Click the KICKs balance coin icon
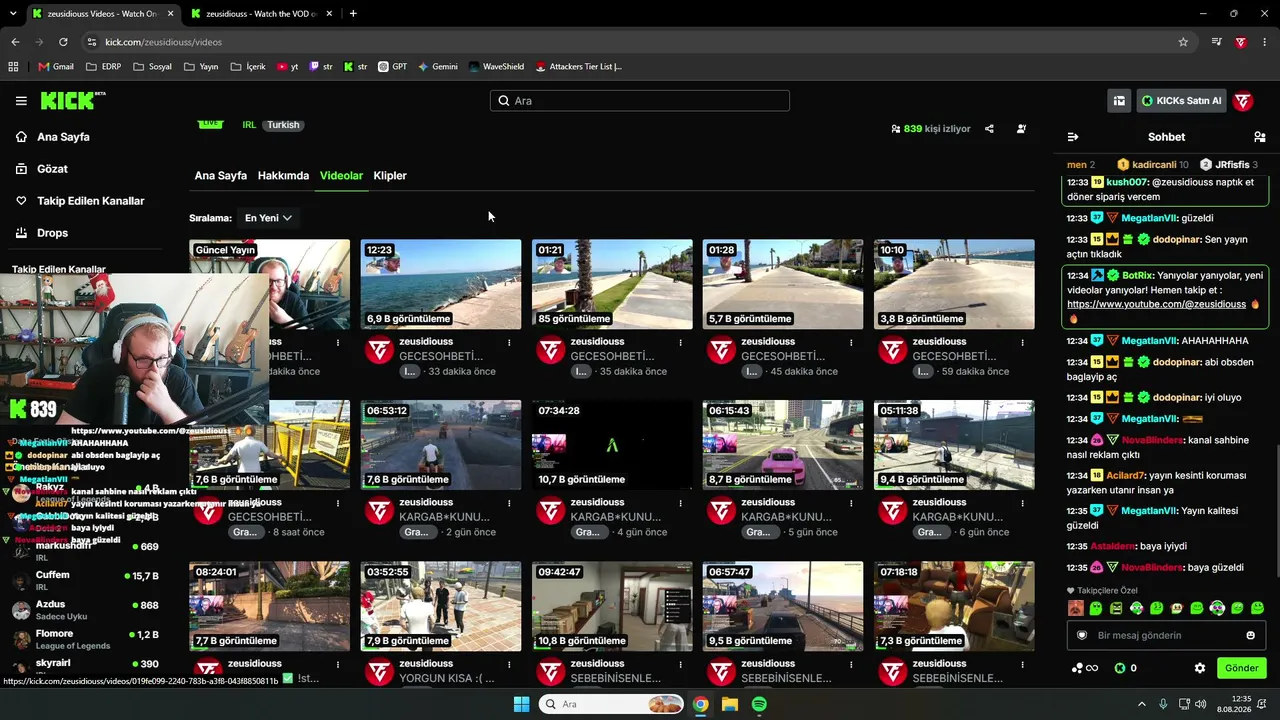The width and height of the screenshot is (1280, 720). [x=1120, y=668]
